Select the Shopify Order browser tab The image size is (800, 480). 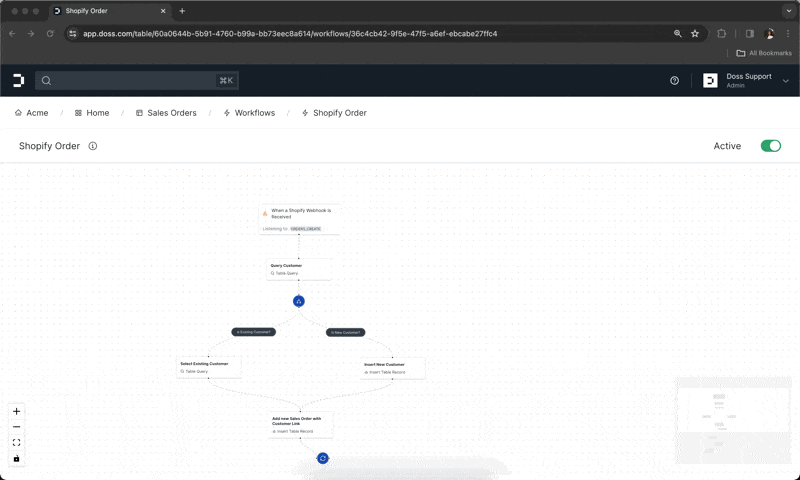(x=108, y=11)
